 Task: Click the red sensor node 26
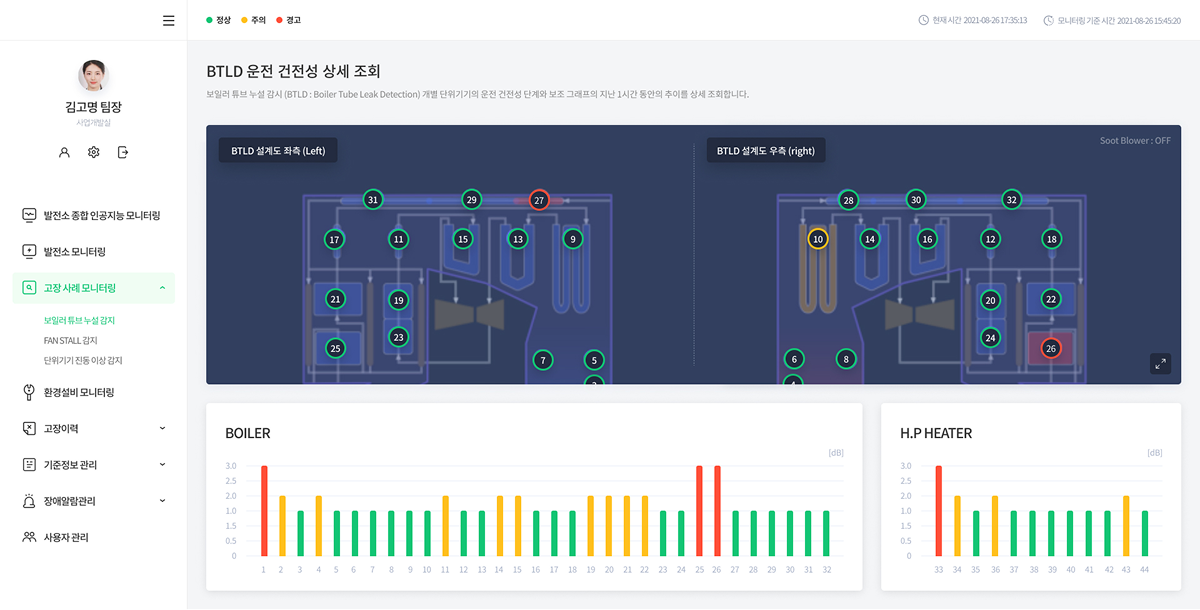coord(1050,349)
